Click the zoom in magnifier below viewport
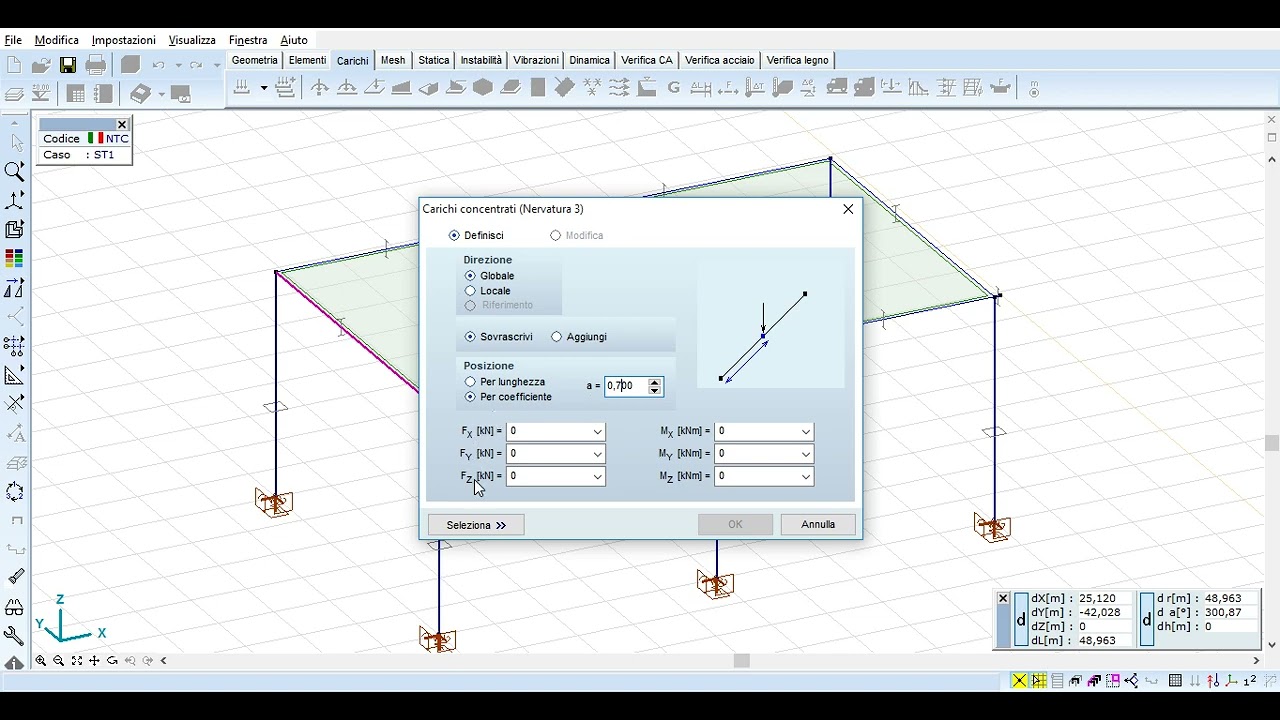1280x720 pixels. [41, 661]
